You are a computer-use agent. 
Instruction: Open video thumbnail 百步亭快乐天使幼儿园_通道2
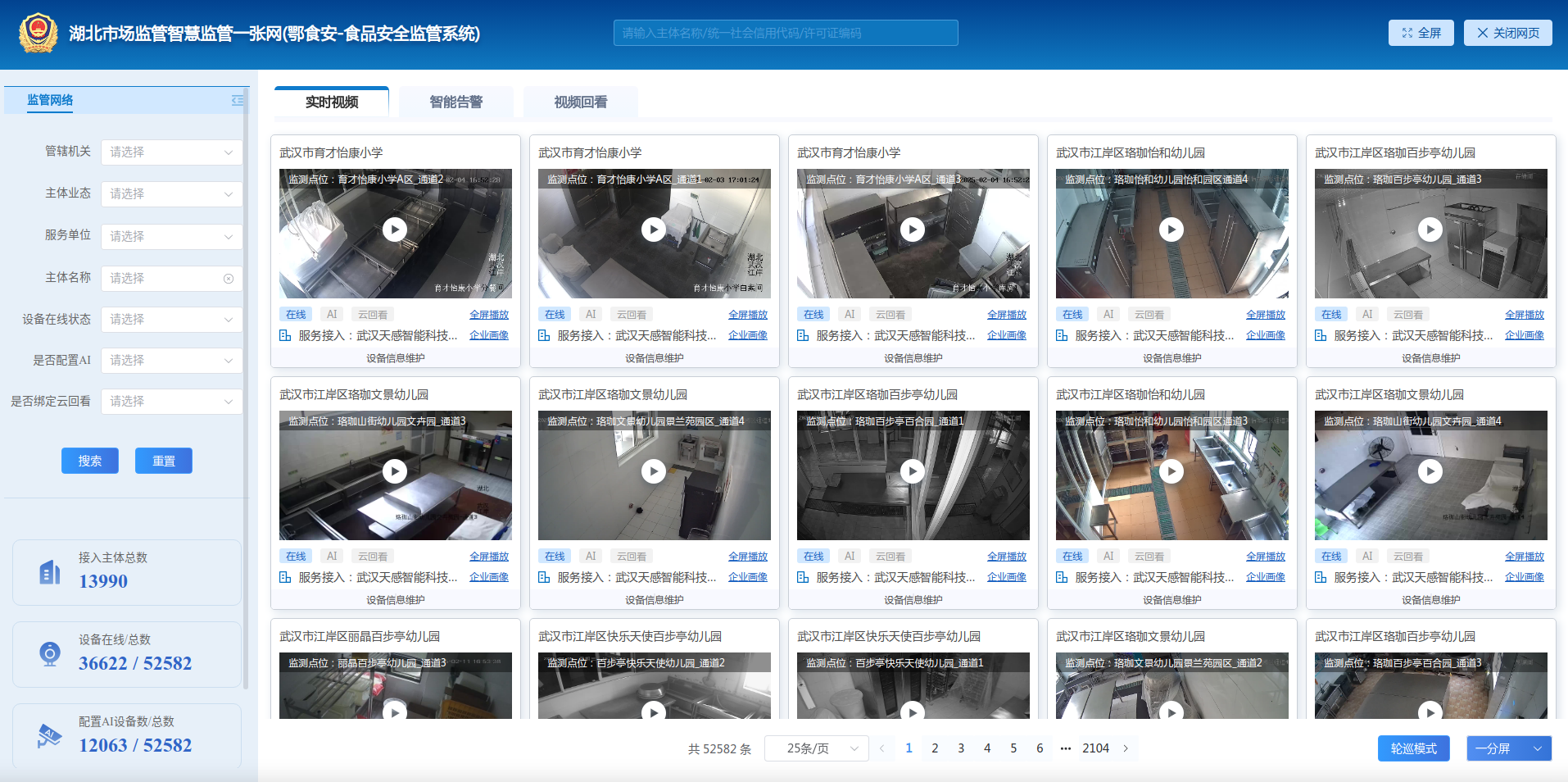tap(655, 686)
